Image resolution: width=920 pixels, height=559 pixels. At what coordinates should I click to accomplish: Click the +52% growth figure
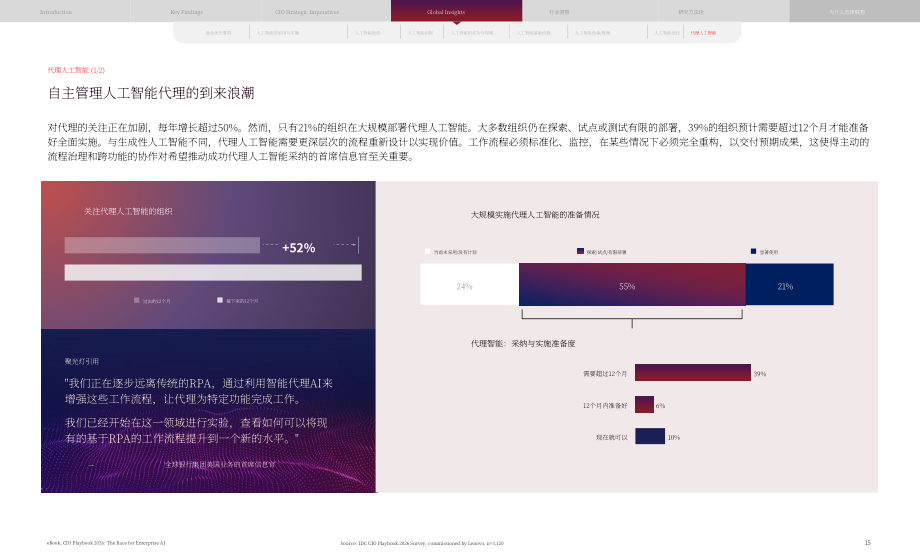[x=299, y=248]
